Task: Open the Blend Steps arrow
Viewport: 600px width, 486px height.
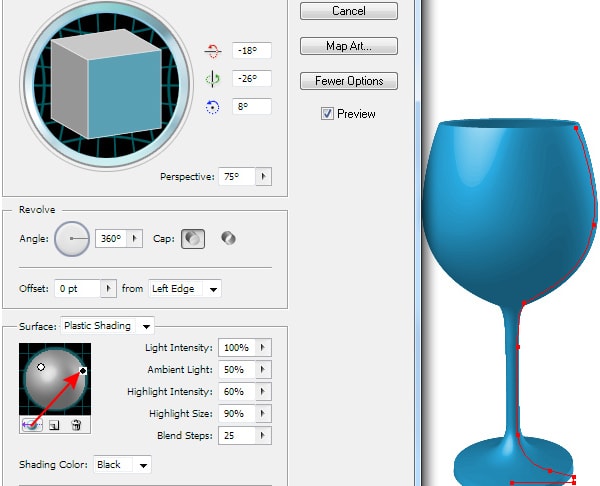Action: [263, 435]
